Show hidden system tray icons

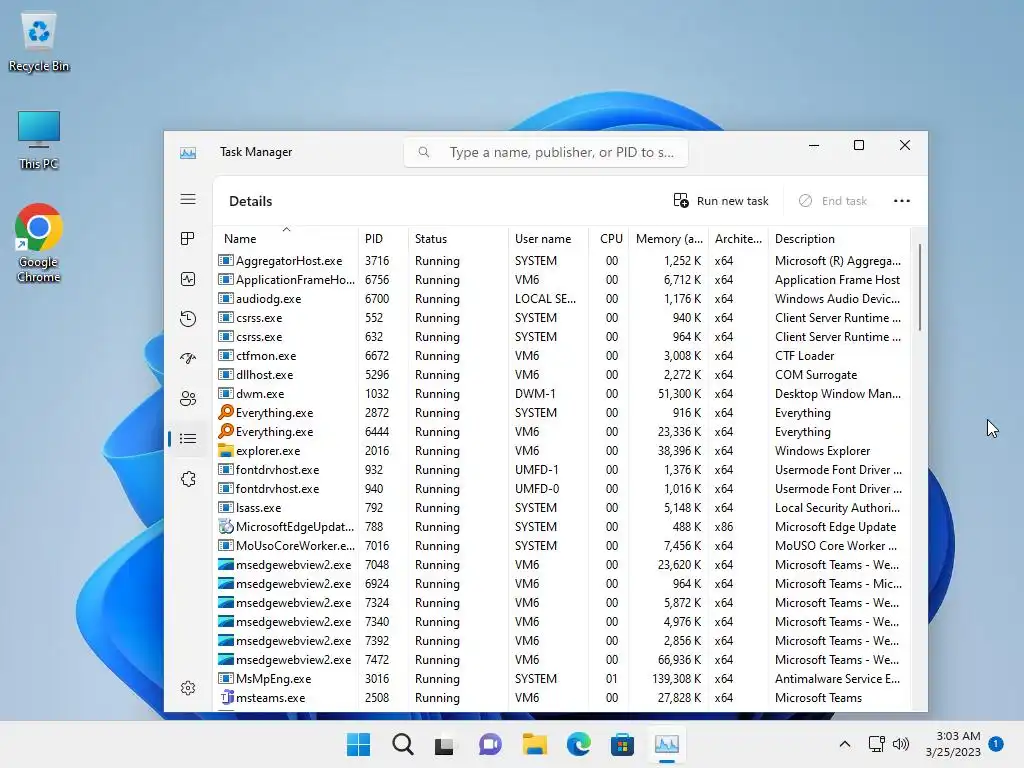[x=844, y=744]
